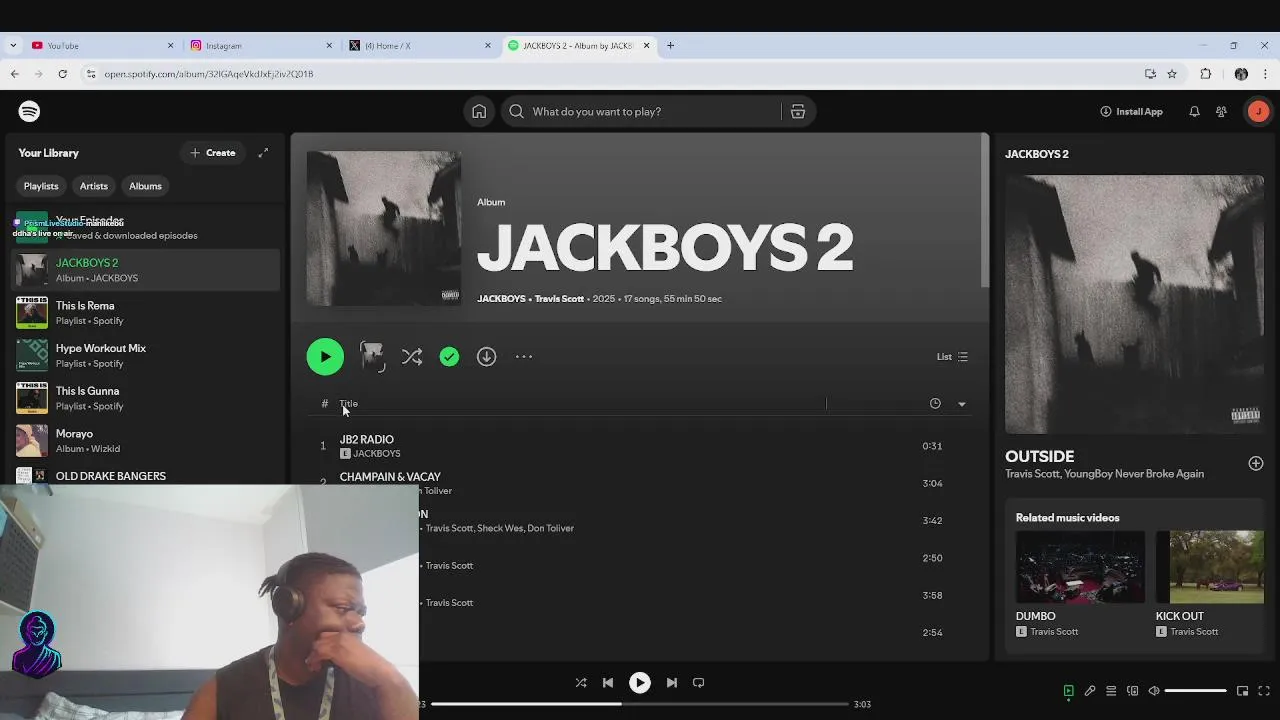The image size is (1280, 720).
Task: Reload the page
Action: (x=62, y=74)
